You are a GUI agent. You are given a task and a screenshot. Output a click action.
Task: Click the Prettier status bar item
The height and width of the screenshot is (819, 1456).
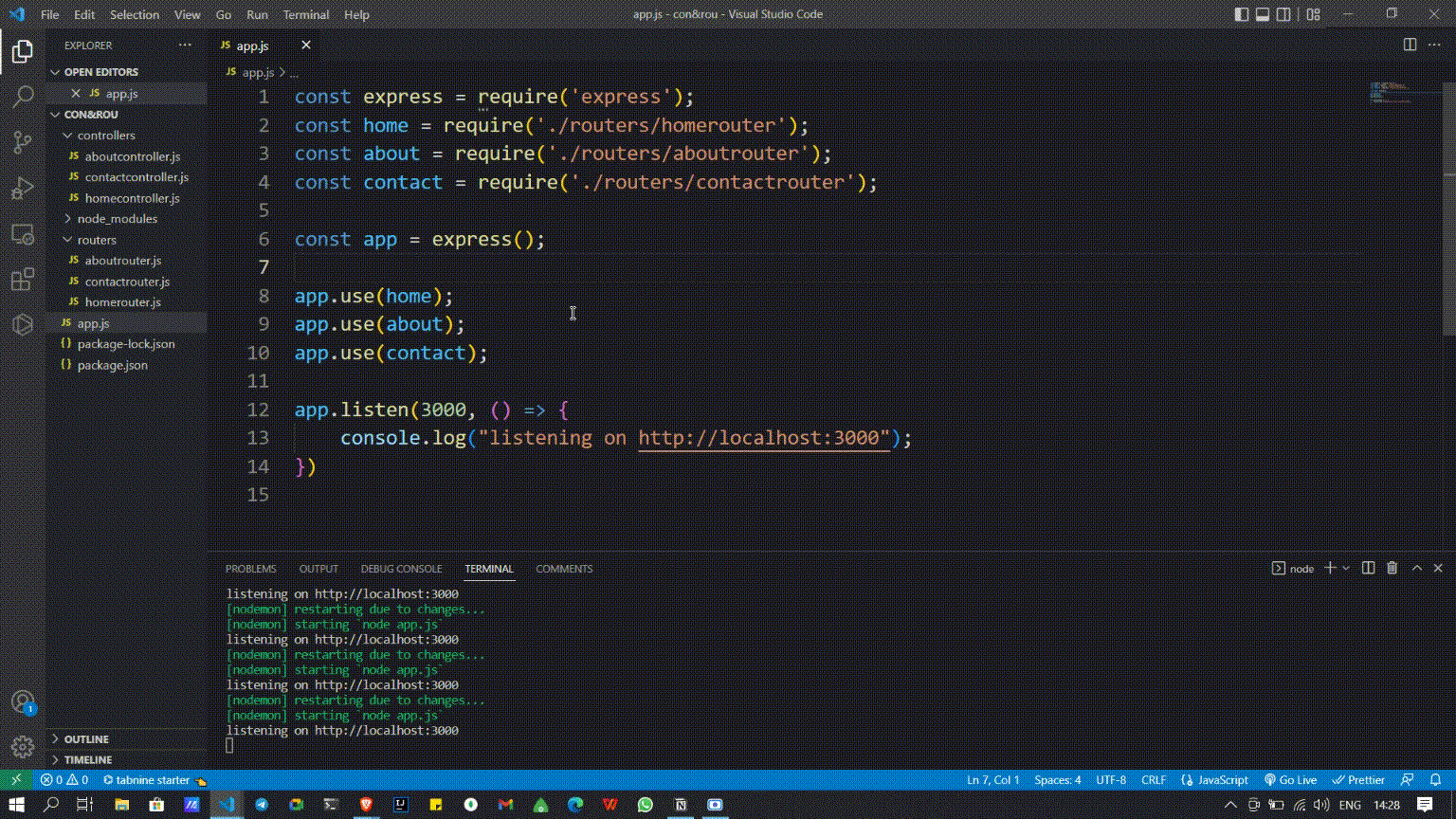pos(1358,780)
